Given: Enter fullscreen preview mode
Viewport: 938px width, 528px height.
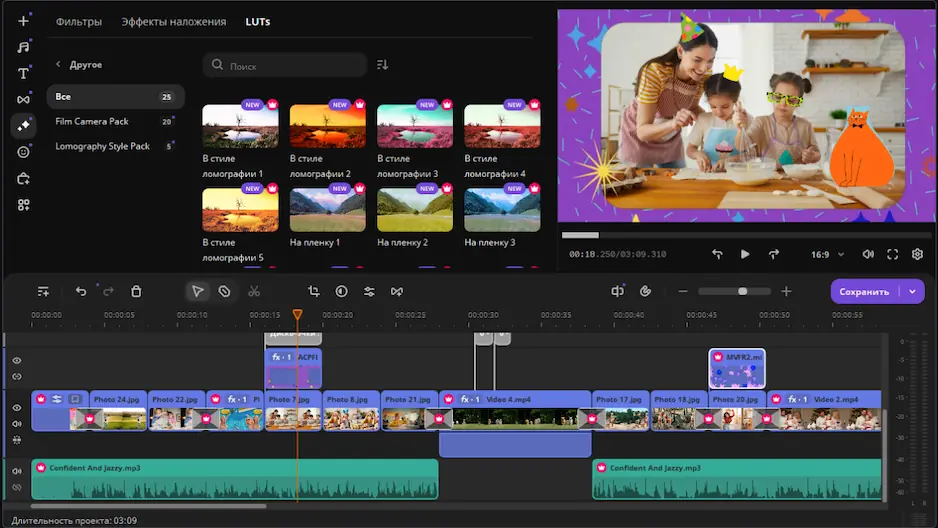Looking at the screenshot, I should pos(893,254).
